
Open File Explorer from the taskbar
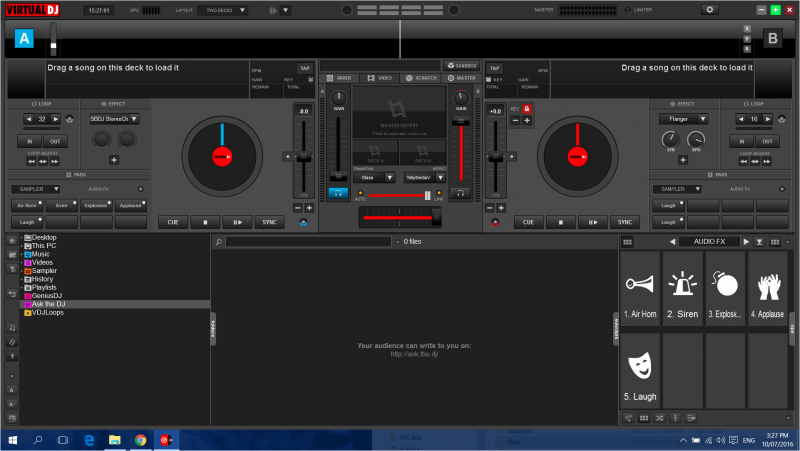(114, 440)
